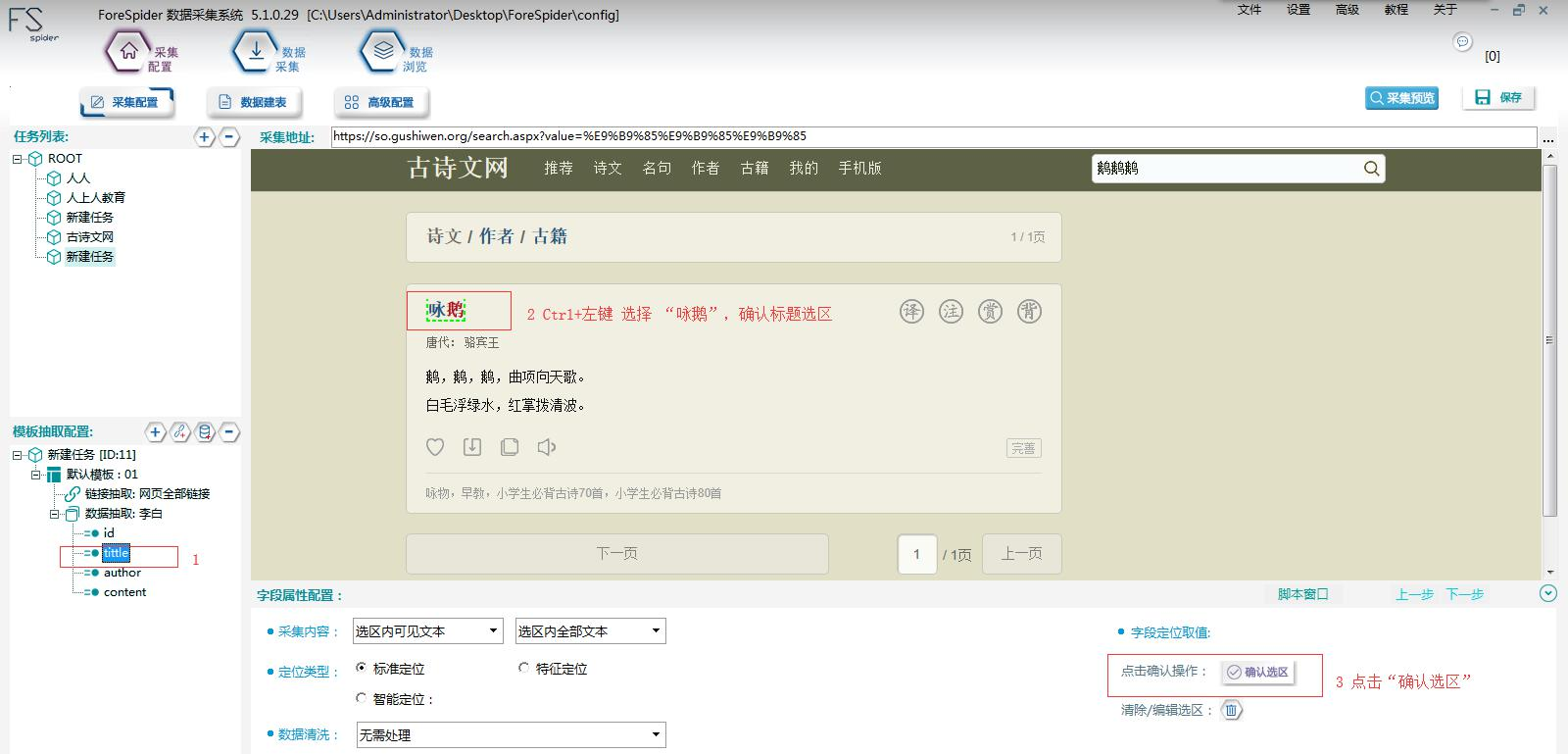The width and height of the screenshot is (1568, 754).
Task: Open the 采集配置 hexagon home icon
Action: tap(128, 52)
